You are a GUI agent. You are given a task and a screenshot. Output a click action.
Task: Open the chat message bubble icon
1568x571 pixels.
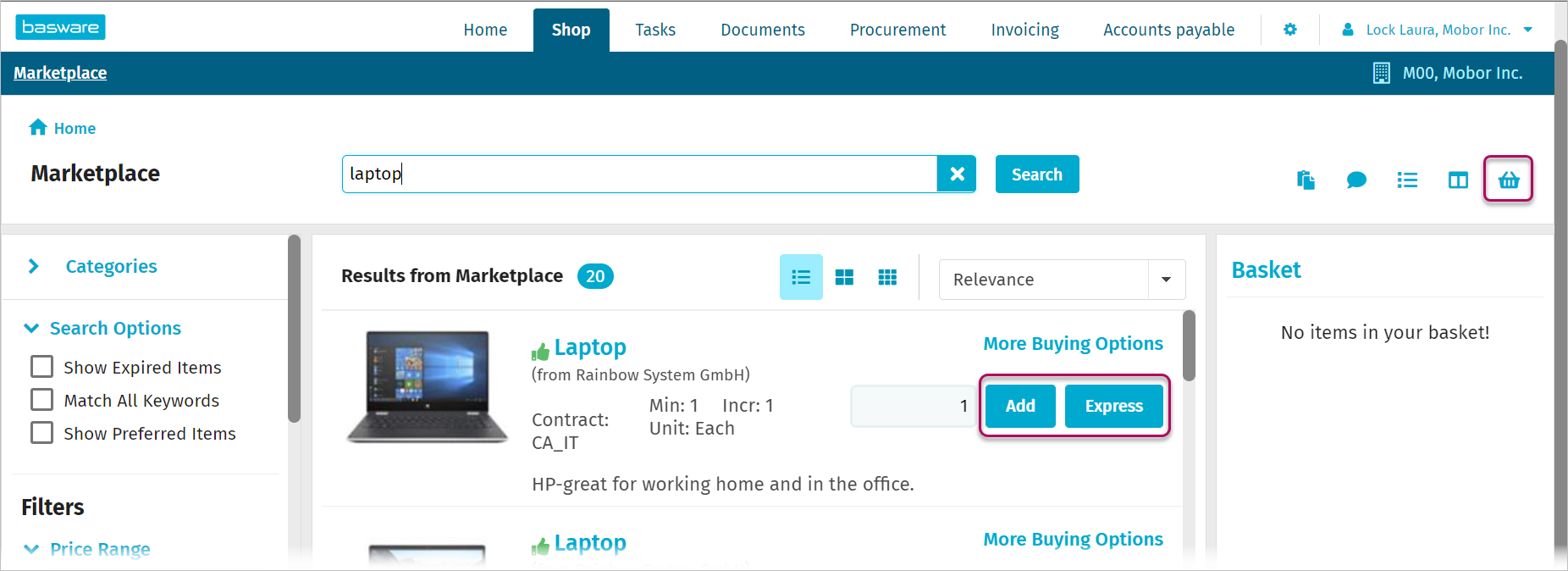point(1355,180)
